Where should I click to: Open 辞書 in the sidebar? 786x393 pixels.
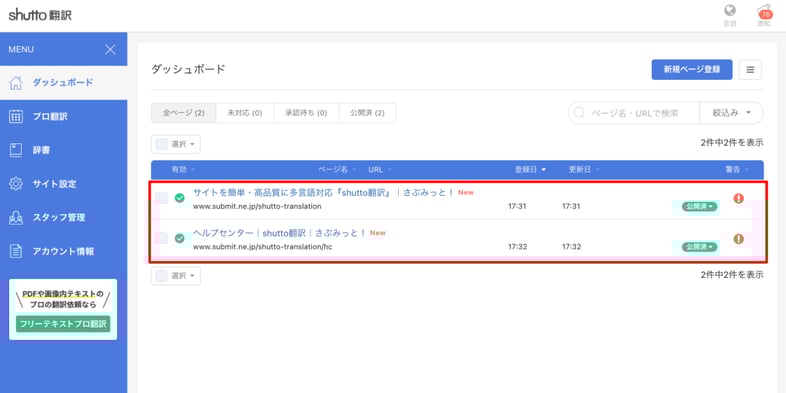pos(64,150)
